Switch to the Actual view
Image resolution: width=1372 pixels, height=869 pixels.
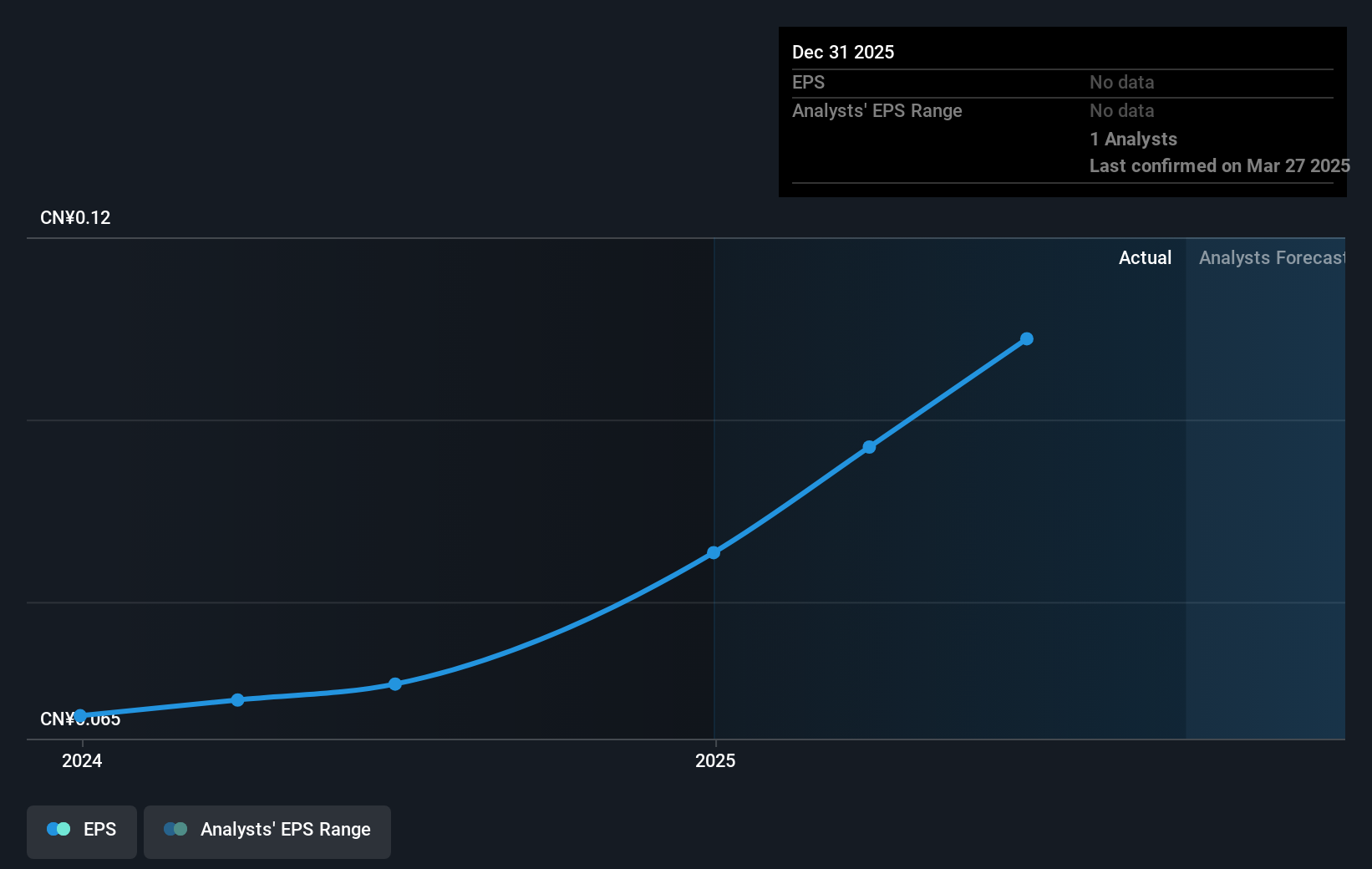coord(1145,257)
